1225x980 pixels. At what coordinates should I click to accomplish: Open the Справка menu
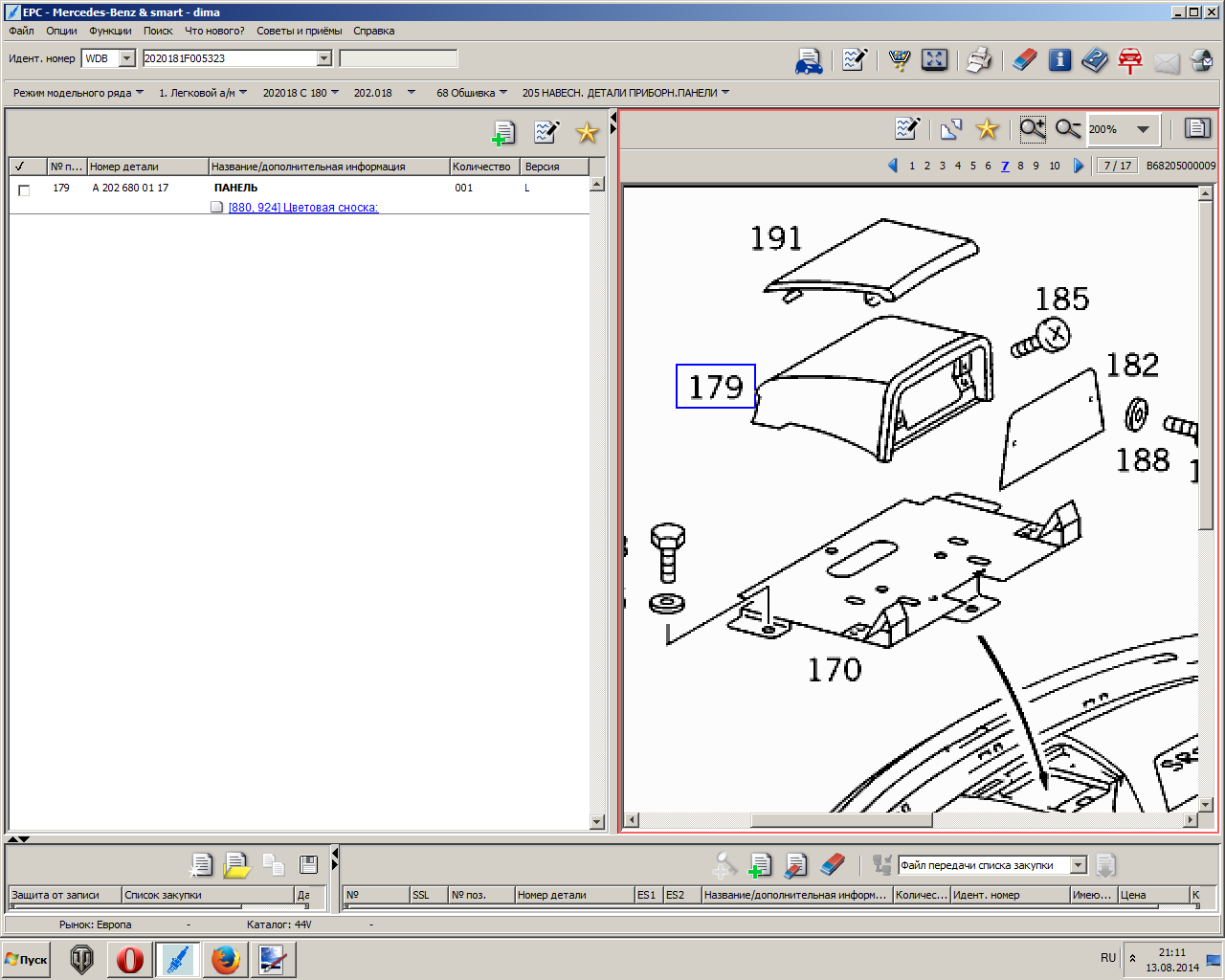pos(373,31)
